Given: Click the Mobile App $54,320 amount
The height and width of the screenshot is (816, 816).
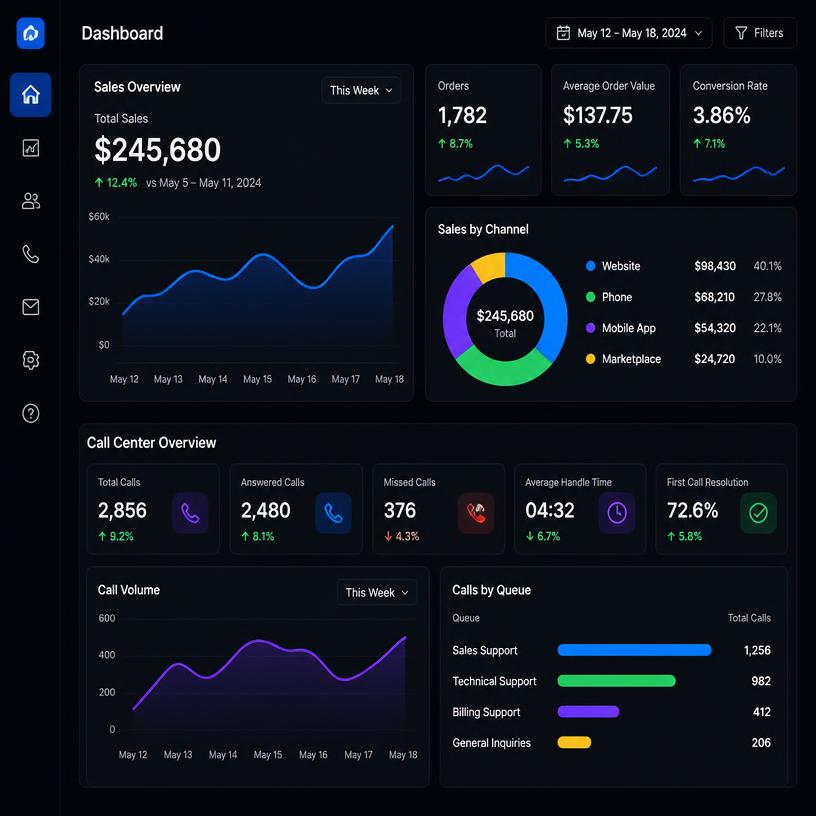Looking at the screenshot, I should (715, 328).
